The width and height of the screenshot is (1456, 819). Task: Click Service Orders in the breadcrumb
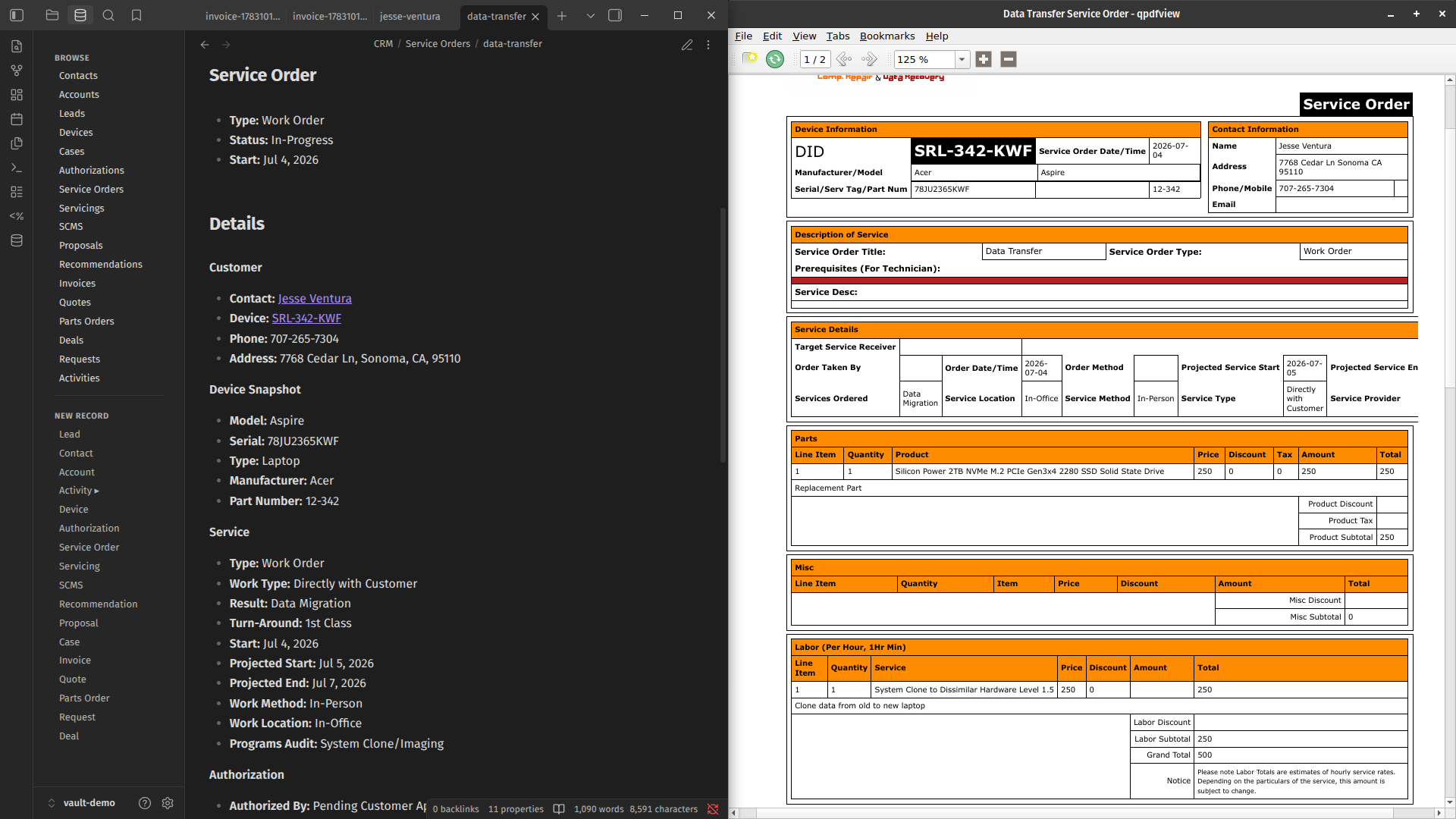438,44
